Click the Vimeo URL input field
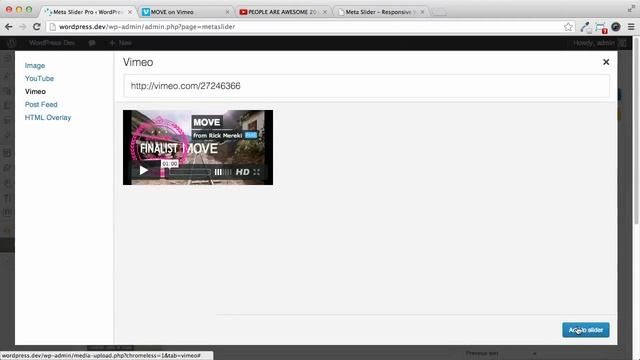640x360 pixels. [367, 86]
